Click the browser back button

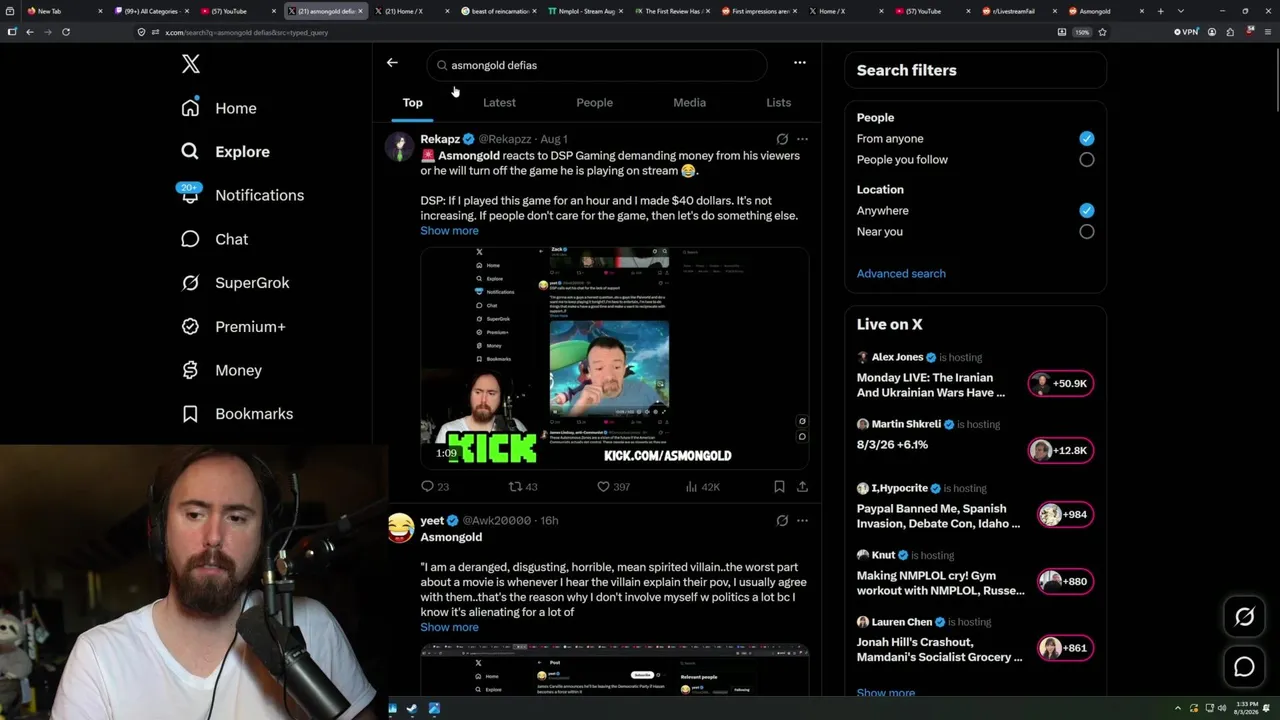pos(30,32)
